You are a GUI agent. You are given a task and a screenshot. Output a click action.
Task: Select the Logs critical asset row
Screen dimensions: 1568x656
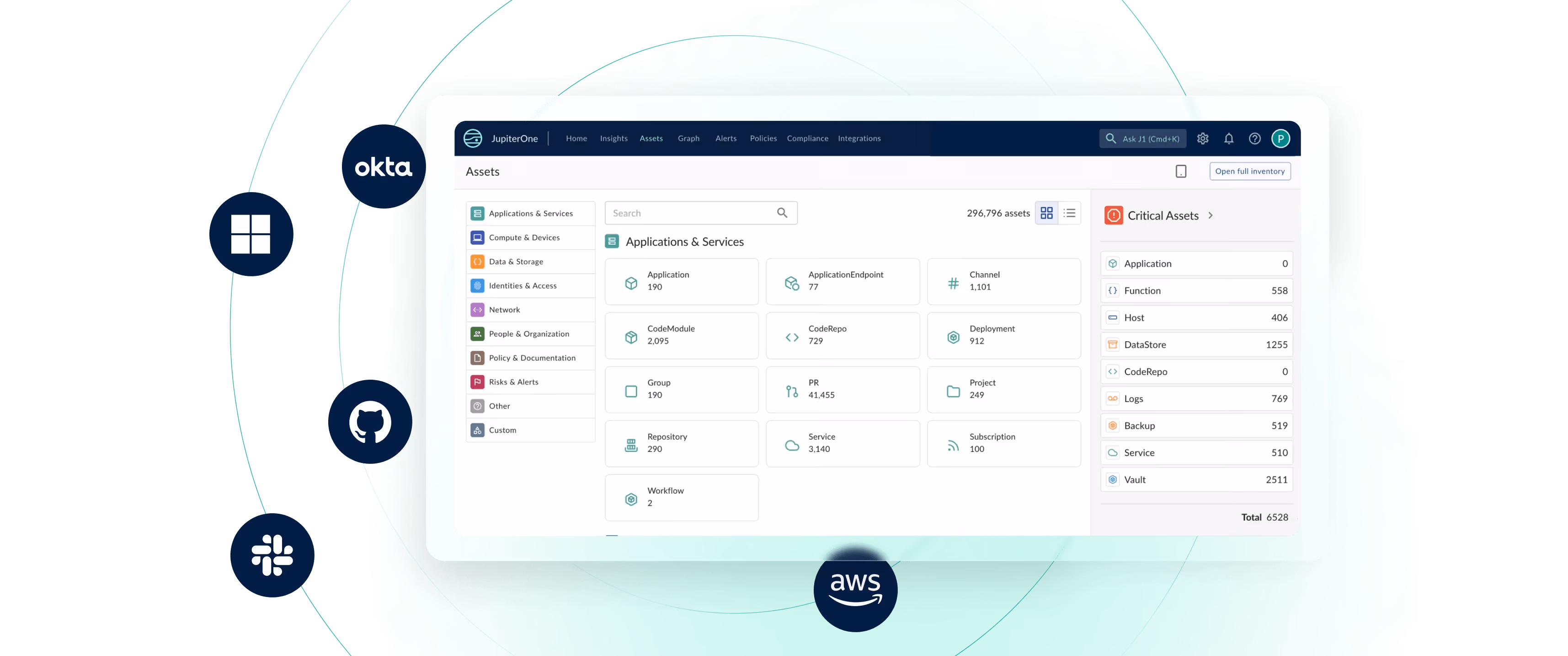click(x=1196, y=398)
